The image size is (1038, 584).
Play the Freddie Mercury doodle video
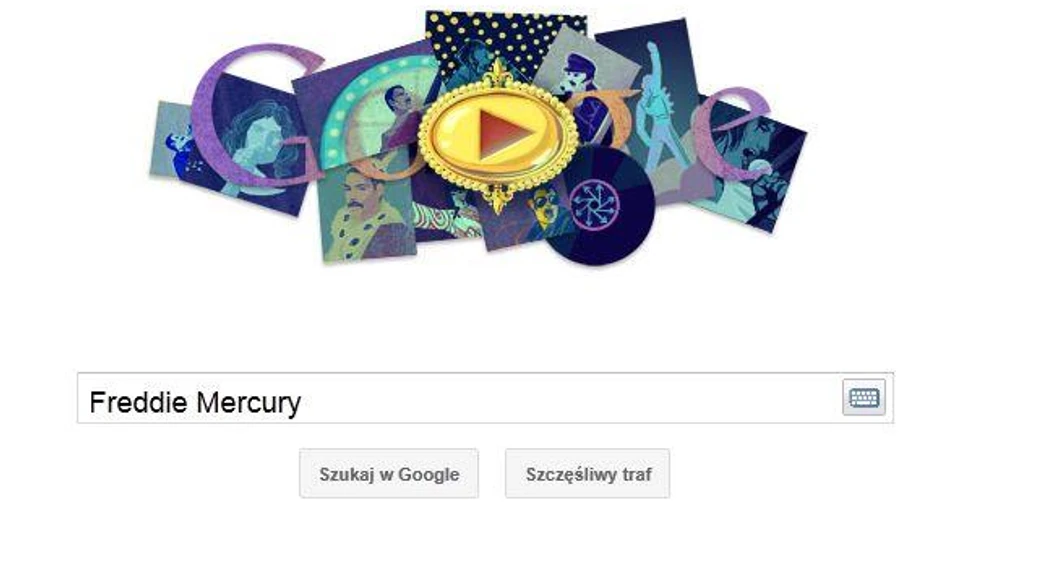click(x=498, y=136)
